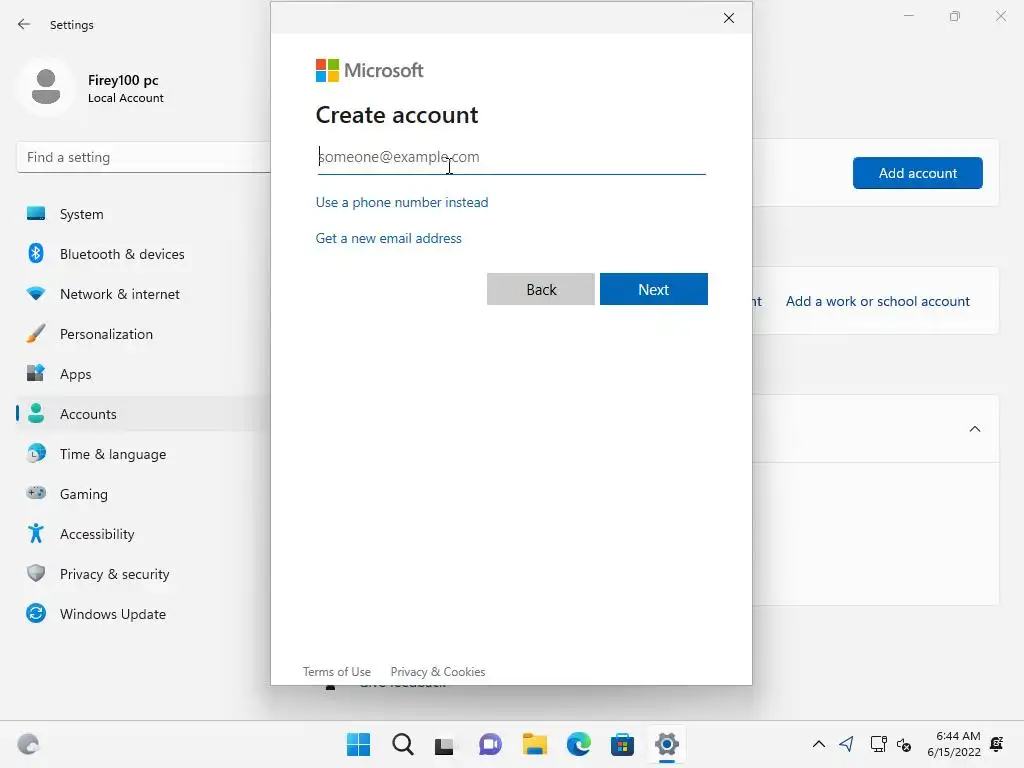Open Privacy & Cookies link

coord(438,671)
